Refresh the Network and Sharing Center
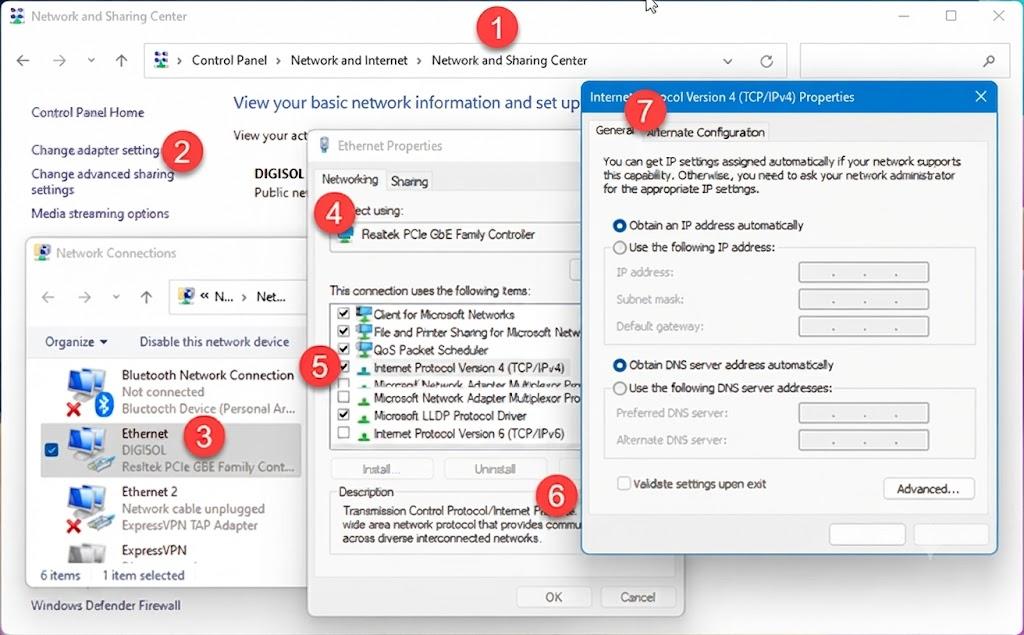 coord(767,61)
